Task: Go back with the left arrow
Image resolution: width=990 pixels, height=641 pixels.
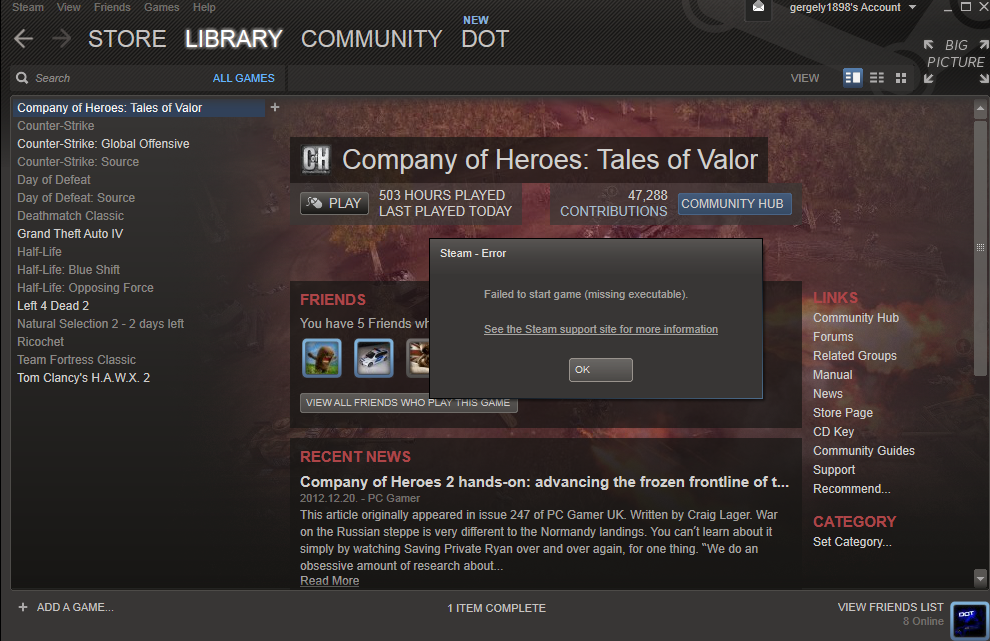Action: [x=23, y=39]
